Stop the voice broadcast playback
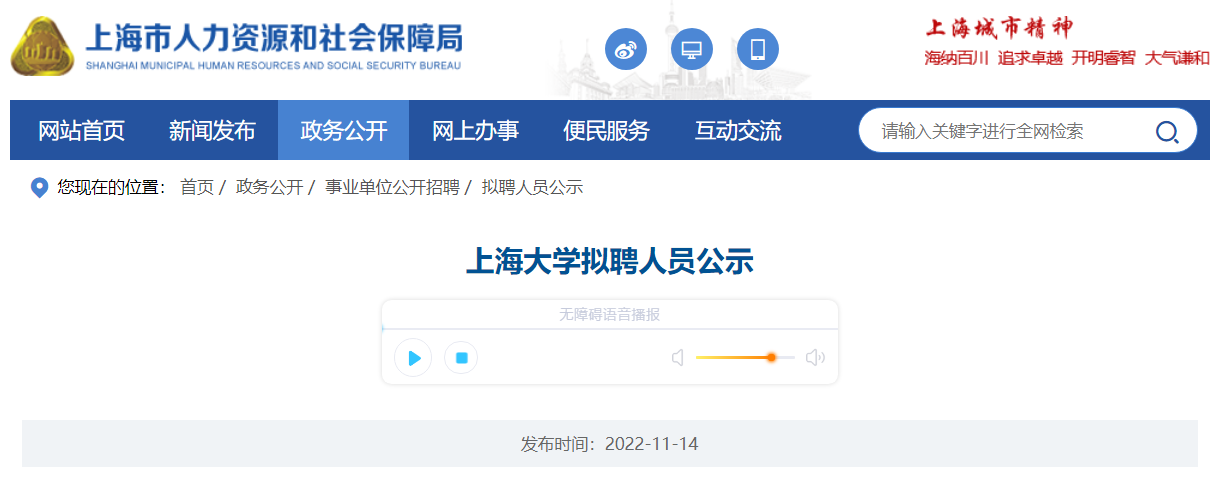 (x=461, y=358)
